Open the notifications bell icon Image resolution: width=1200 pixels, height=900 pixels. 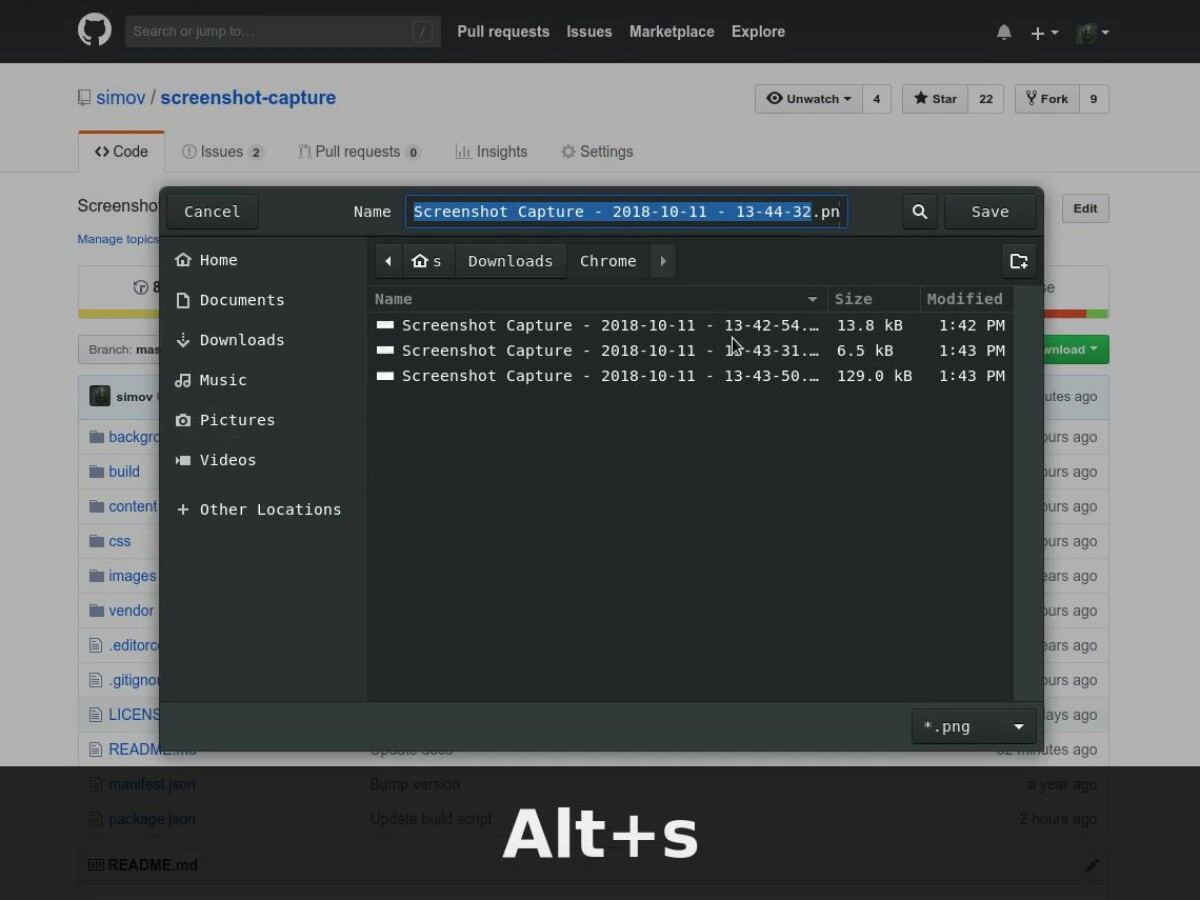pyautogui.click(x=1004, y=32)
